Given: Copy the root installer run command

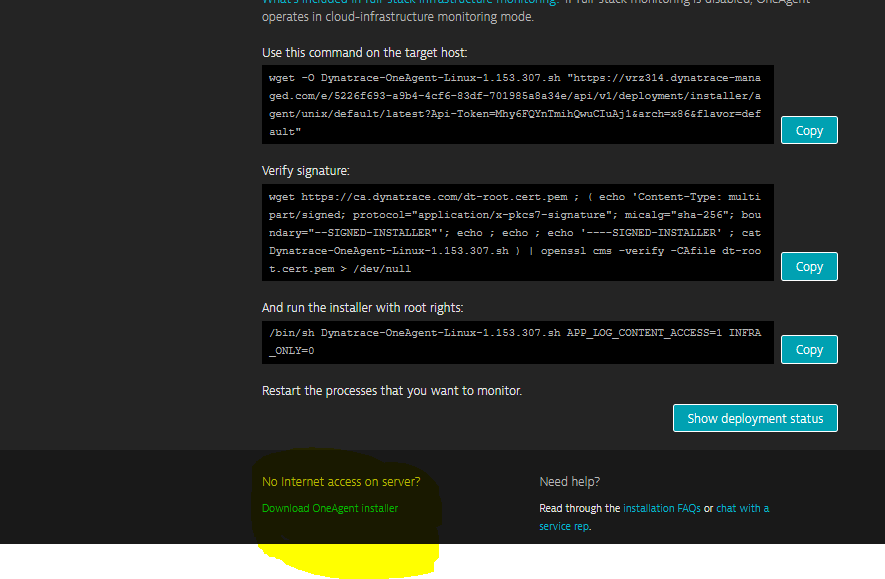Looking at the screenshot, I should click(808, 350).
